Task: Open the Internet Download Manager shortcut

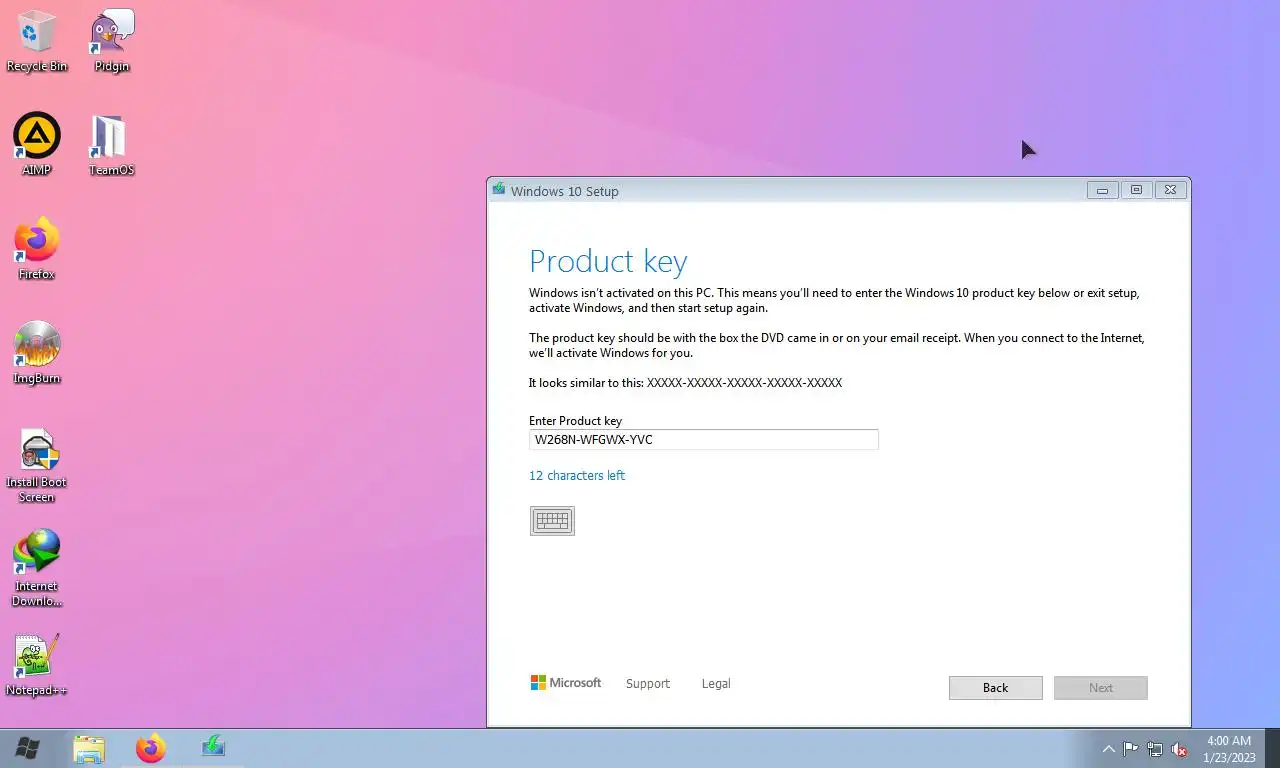Action: pyautogui.click(x=37, y=568)
